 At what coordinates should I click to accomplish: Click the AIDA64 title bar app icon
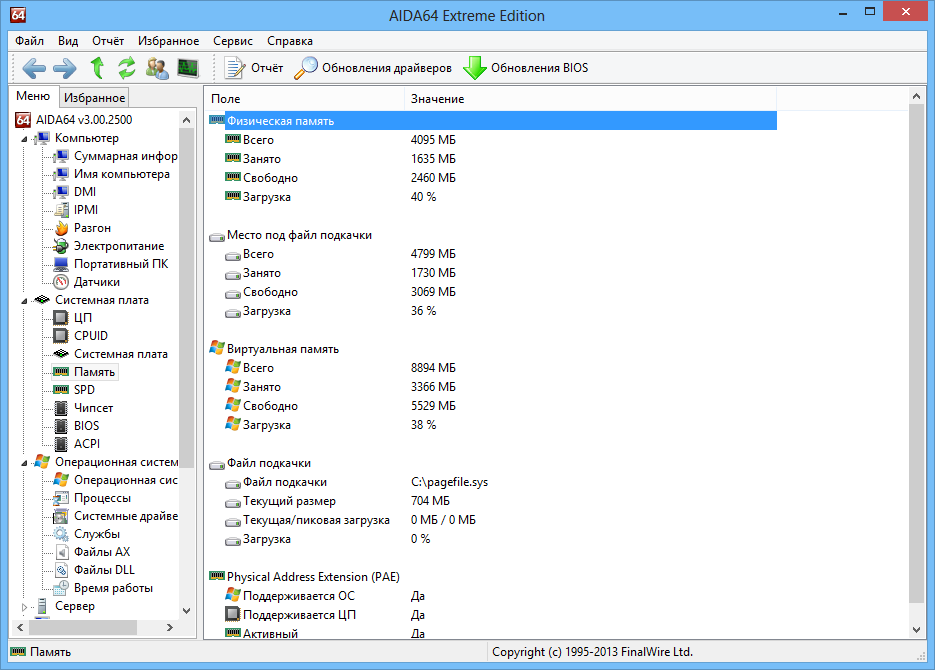18,15
